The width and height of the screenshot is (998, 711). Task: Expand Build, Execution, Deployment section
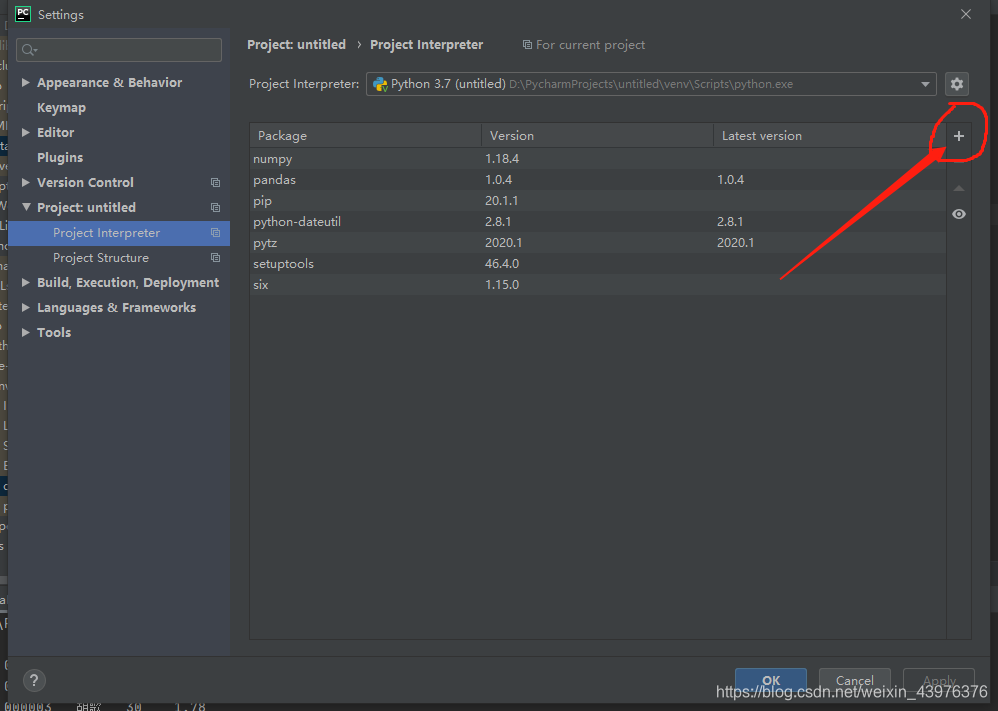[x=25, y=282]
